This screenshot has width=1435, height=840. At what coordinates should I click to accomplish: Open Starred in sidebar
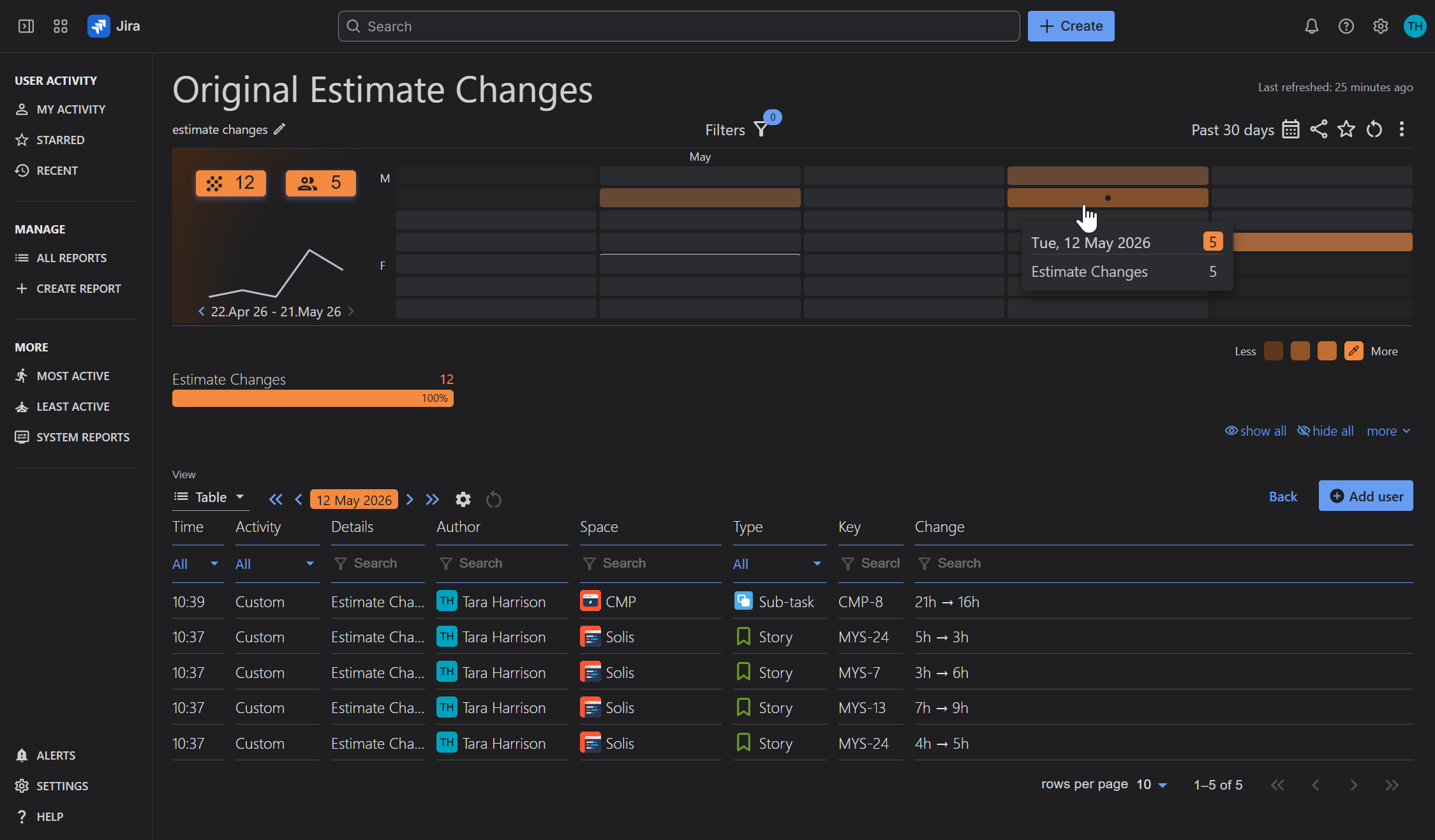(50, 140)
